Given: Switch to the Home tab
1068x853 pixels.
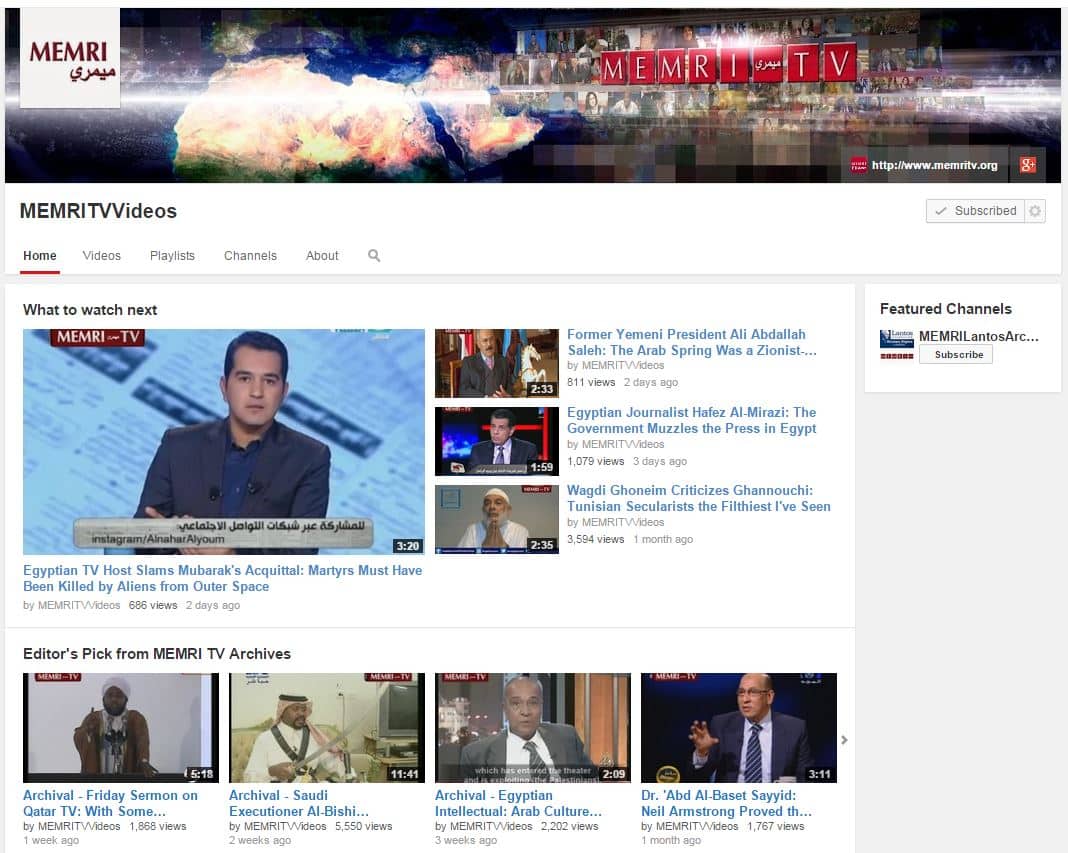Looking at the screenshot, I should (x=40, y=255).
